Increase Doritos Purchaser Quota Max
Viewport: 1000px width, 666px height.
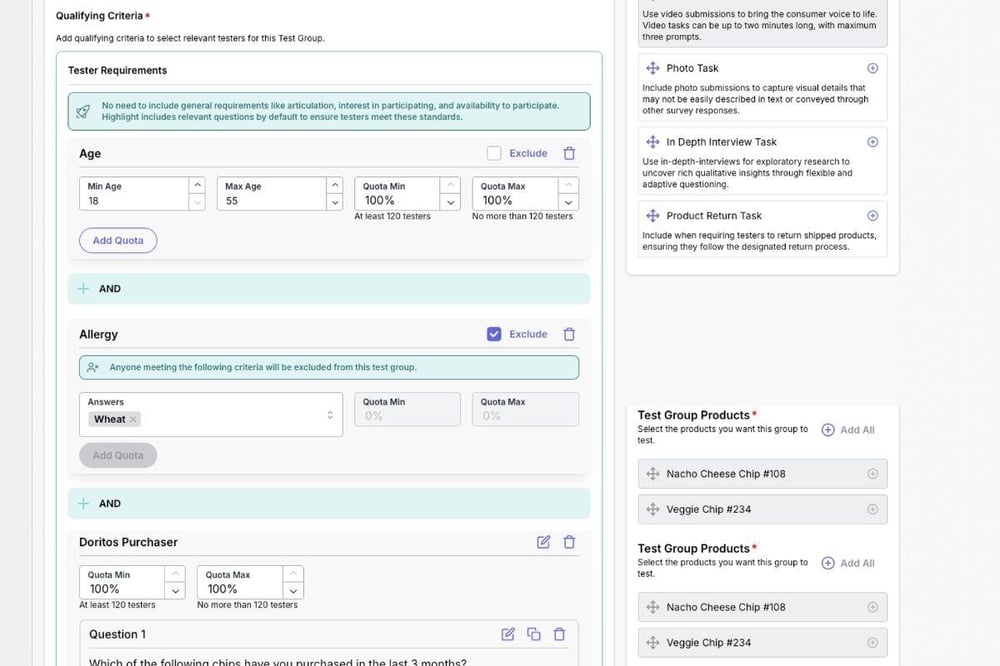(x=293, y=574)
